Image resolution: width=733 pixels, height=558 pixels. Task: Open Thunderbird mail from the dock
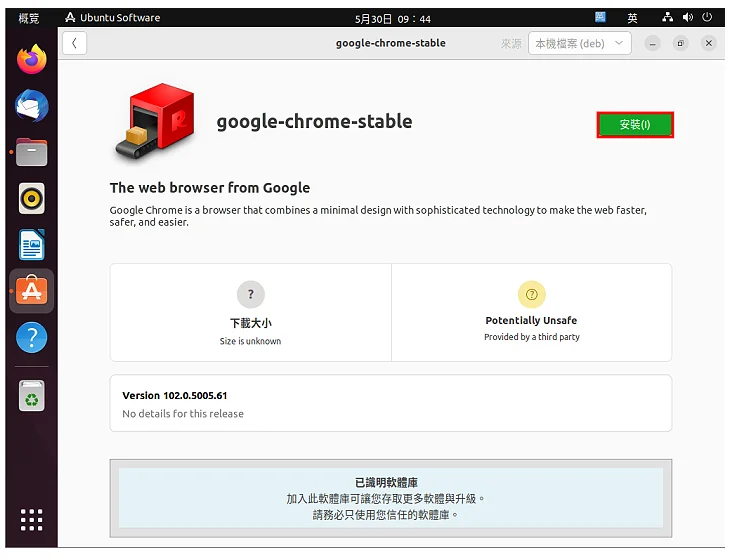[32, 106]
